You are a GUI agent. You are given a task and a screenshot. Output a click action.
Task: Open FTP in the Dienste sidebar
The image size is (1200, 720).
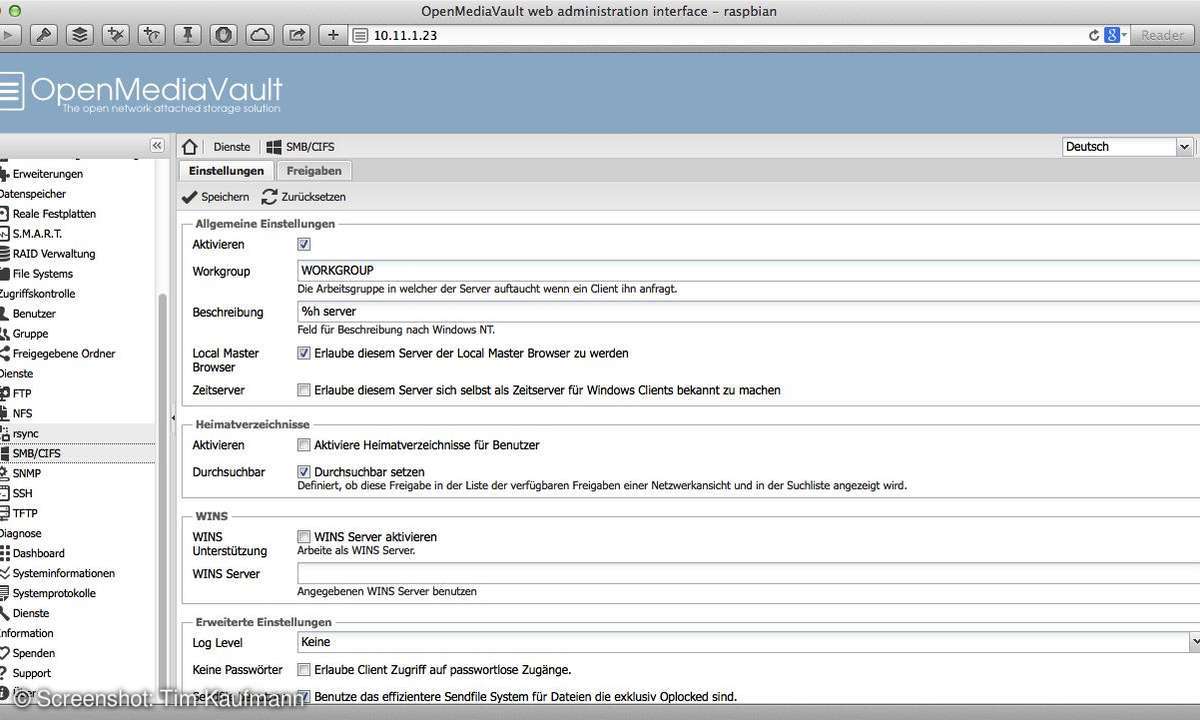coord(22,393)
